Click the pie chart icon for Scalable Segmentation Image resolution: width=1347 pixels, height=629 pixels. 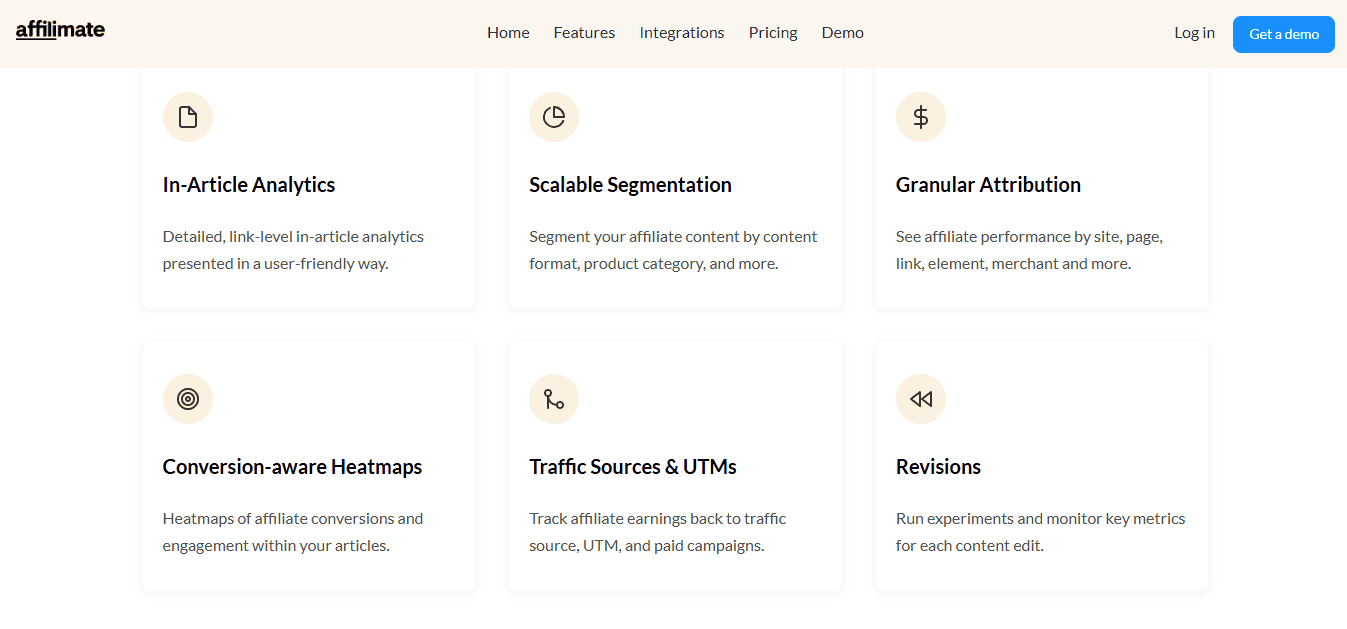(554, 117)
